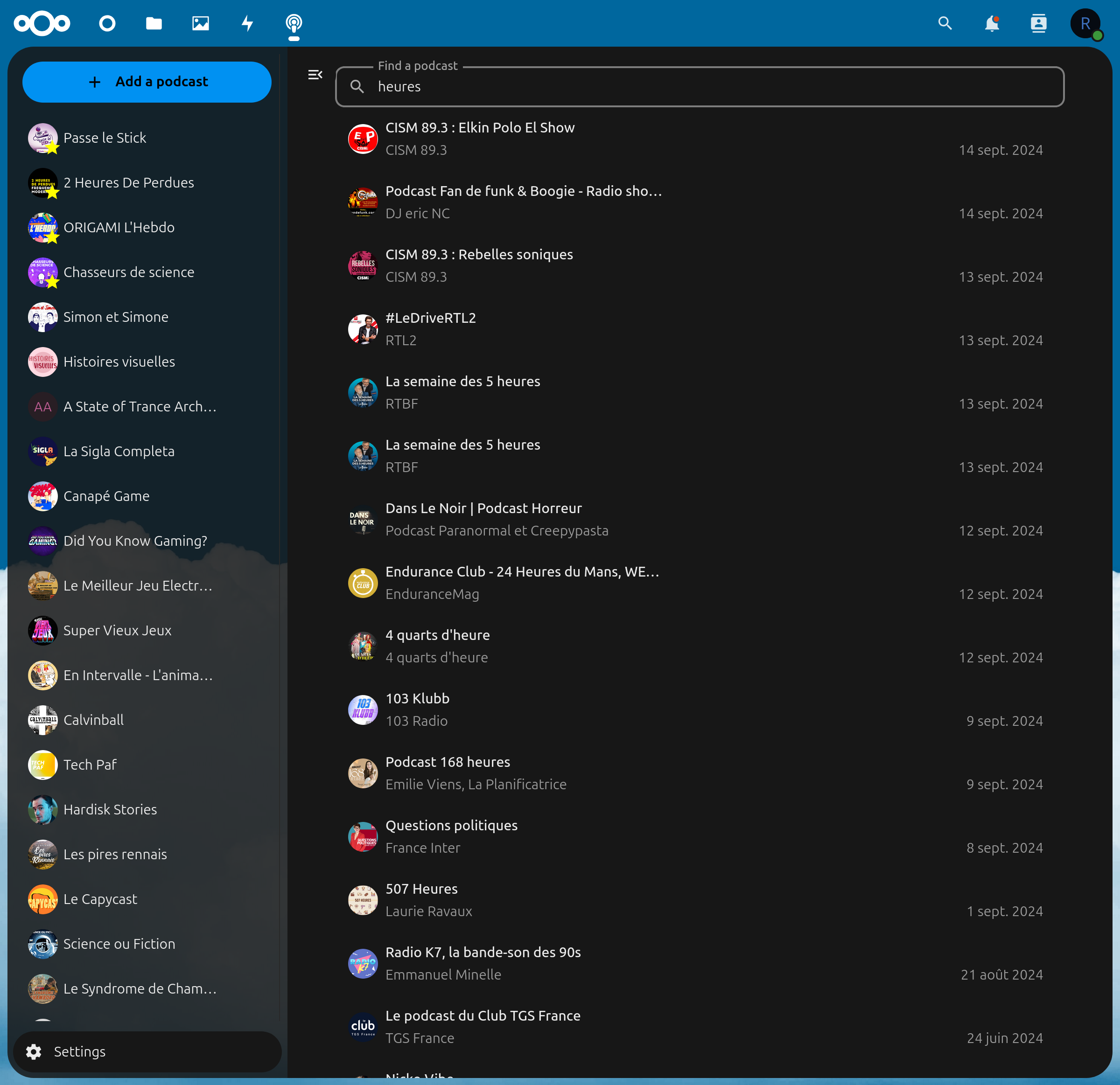Viewport: 1120px width, 1085px height.
Task: Open Dans Le Noir | Podcast Horreur result
Action: pos(700,520)
